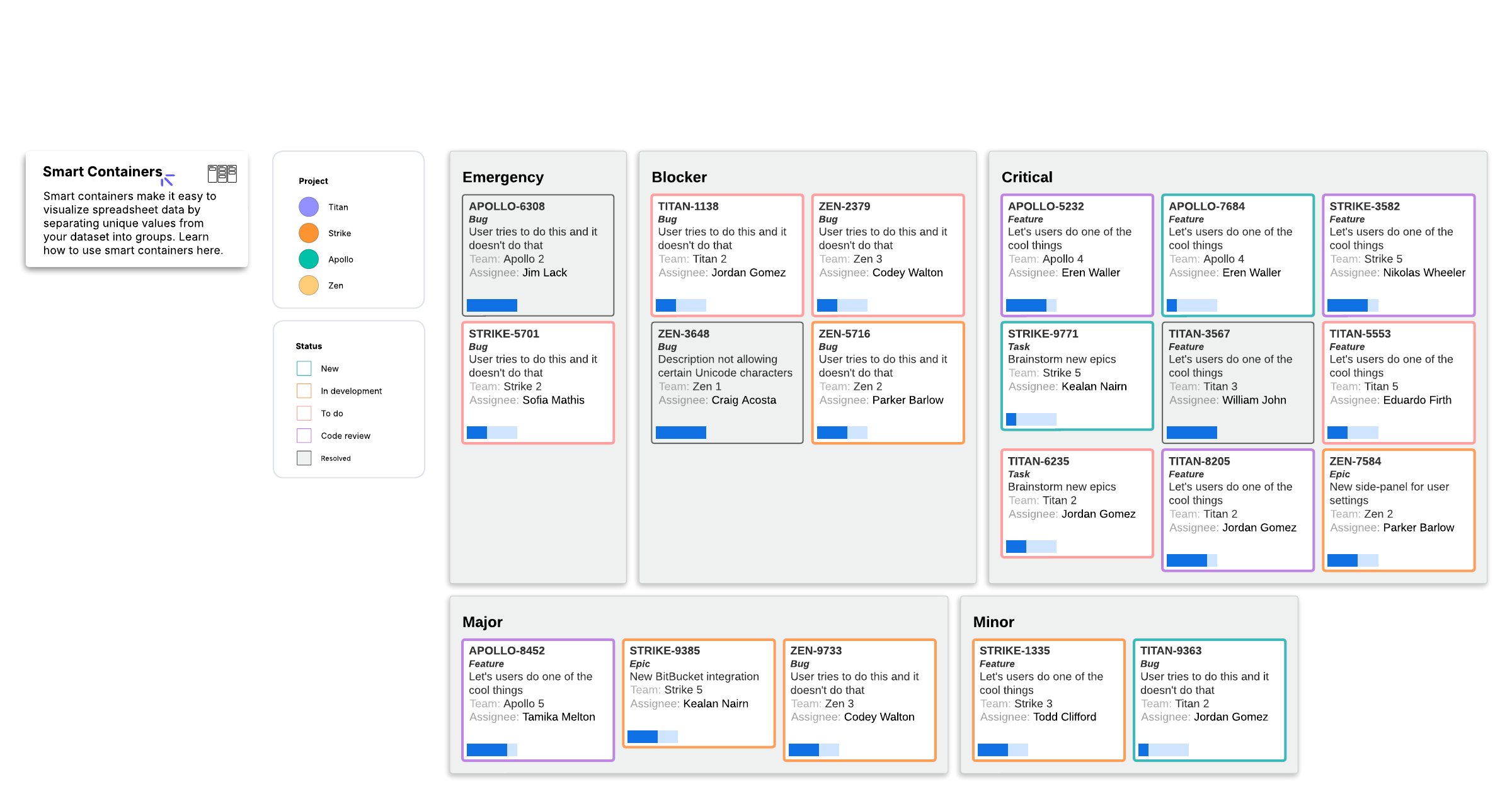This screenshot has width=1512, height=811.
Task: Click the To do status box
Action: pyautogui.click(x=304, y=413)
